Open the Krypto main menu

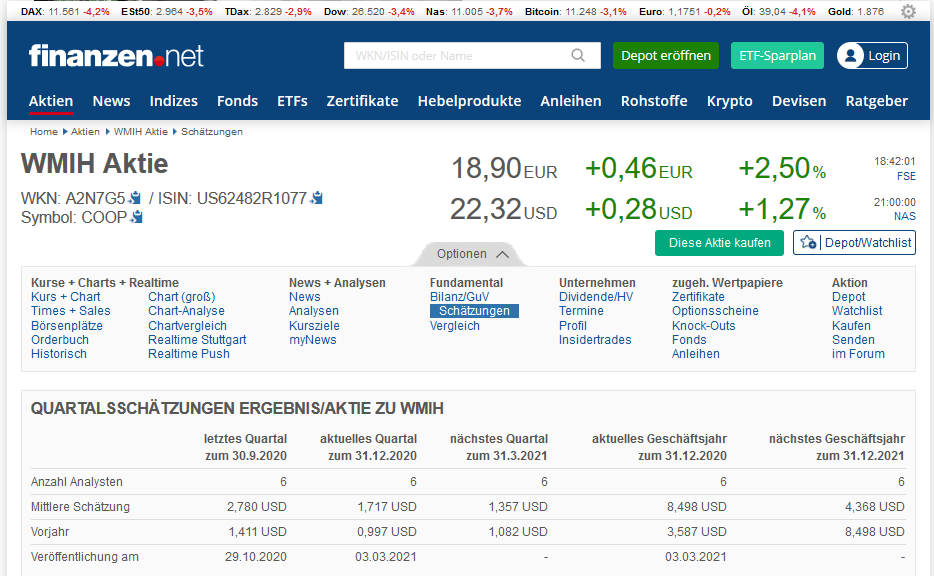730,101
